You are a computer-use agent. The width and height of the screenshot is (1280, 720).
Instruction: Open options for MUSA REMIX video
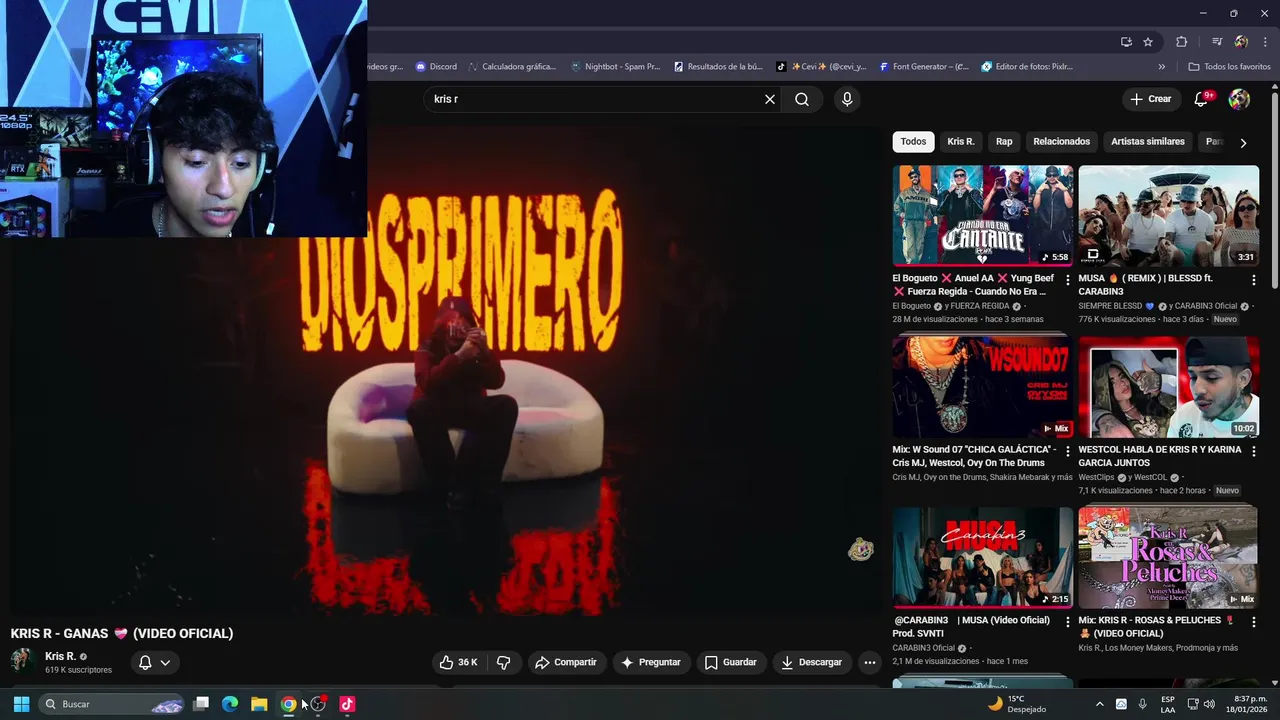coord(1254,280)
